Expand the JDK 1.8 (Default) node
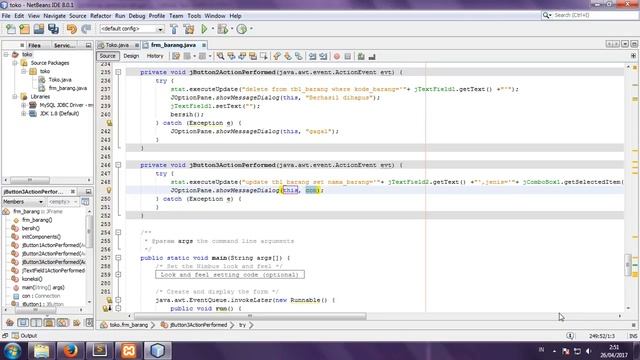Screen dimensions: 640x360 coord(24,113)
